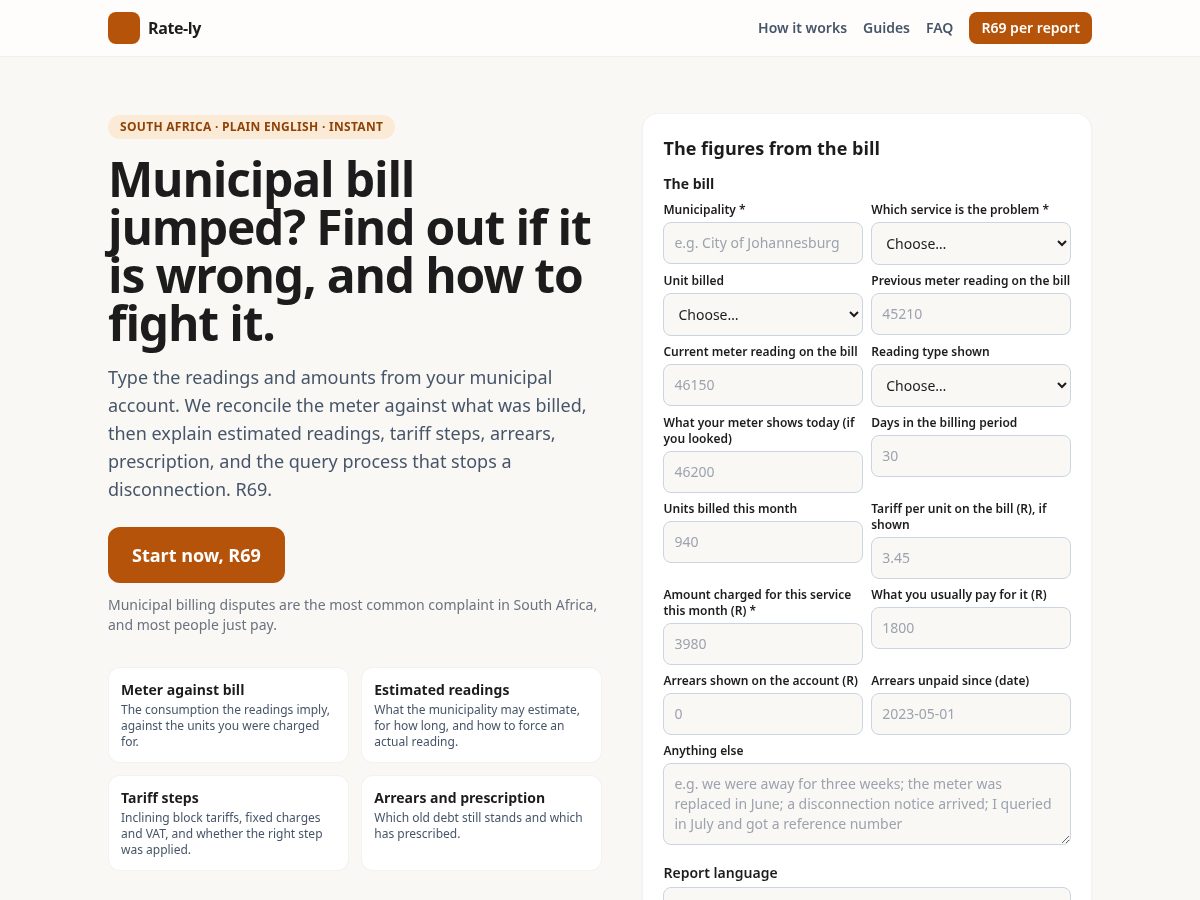The width and height of the screenshot is (1200, 900).
Task: Click the What your meter shows today field
Action: (x=763, y=472)
